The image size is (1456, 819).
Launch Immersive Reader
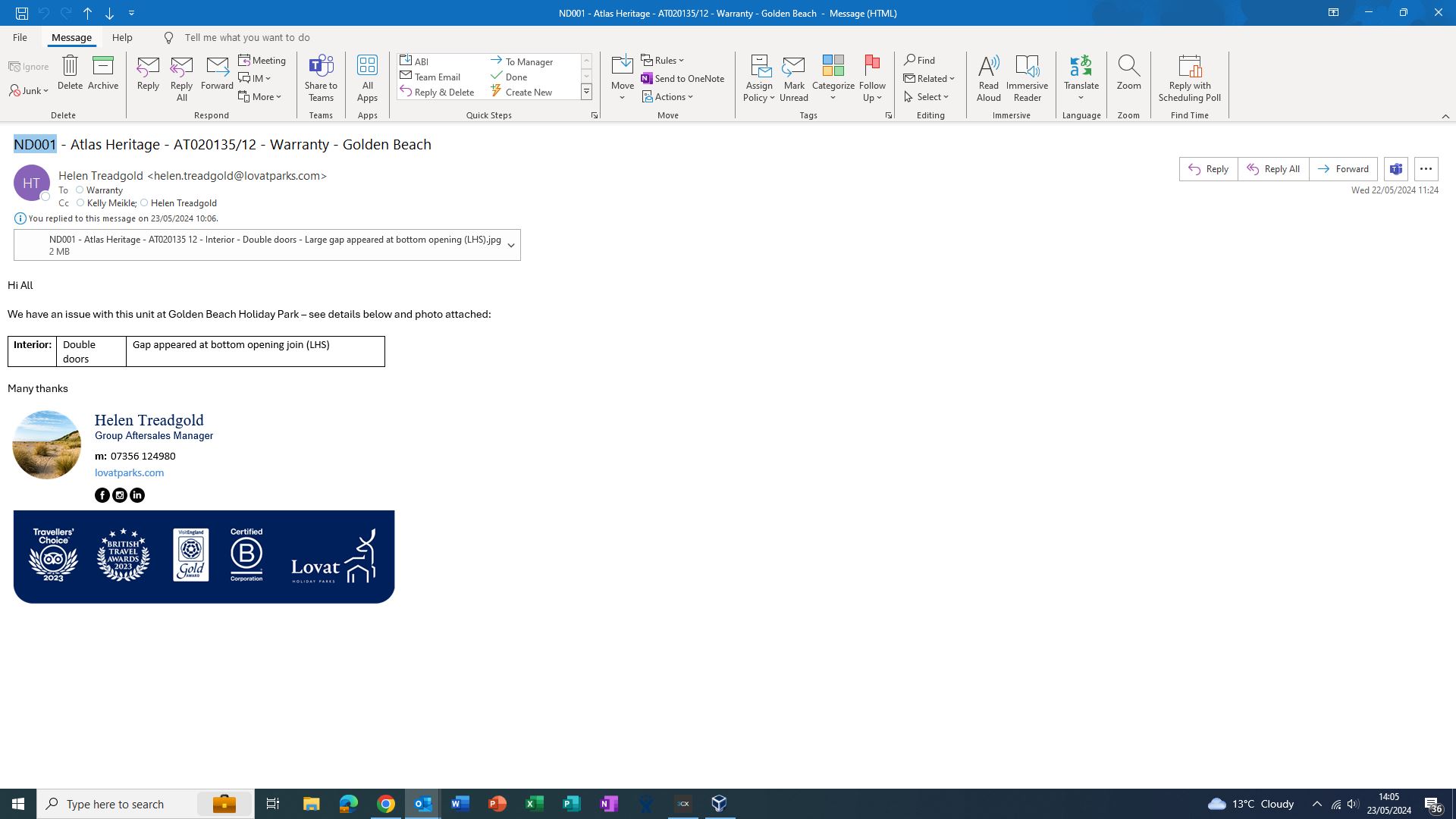(x=1027, y=67)
